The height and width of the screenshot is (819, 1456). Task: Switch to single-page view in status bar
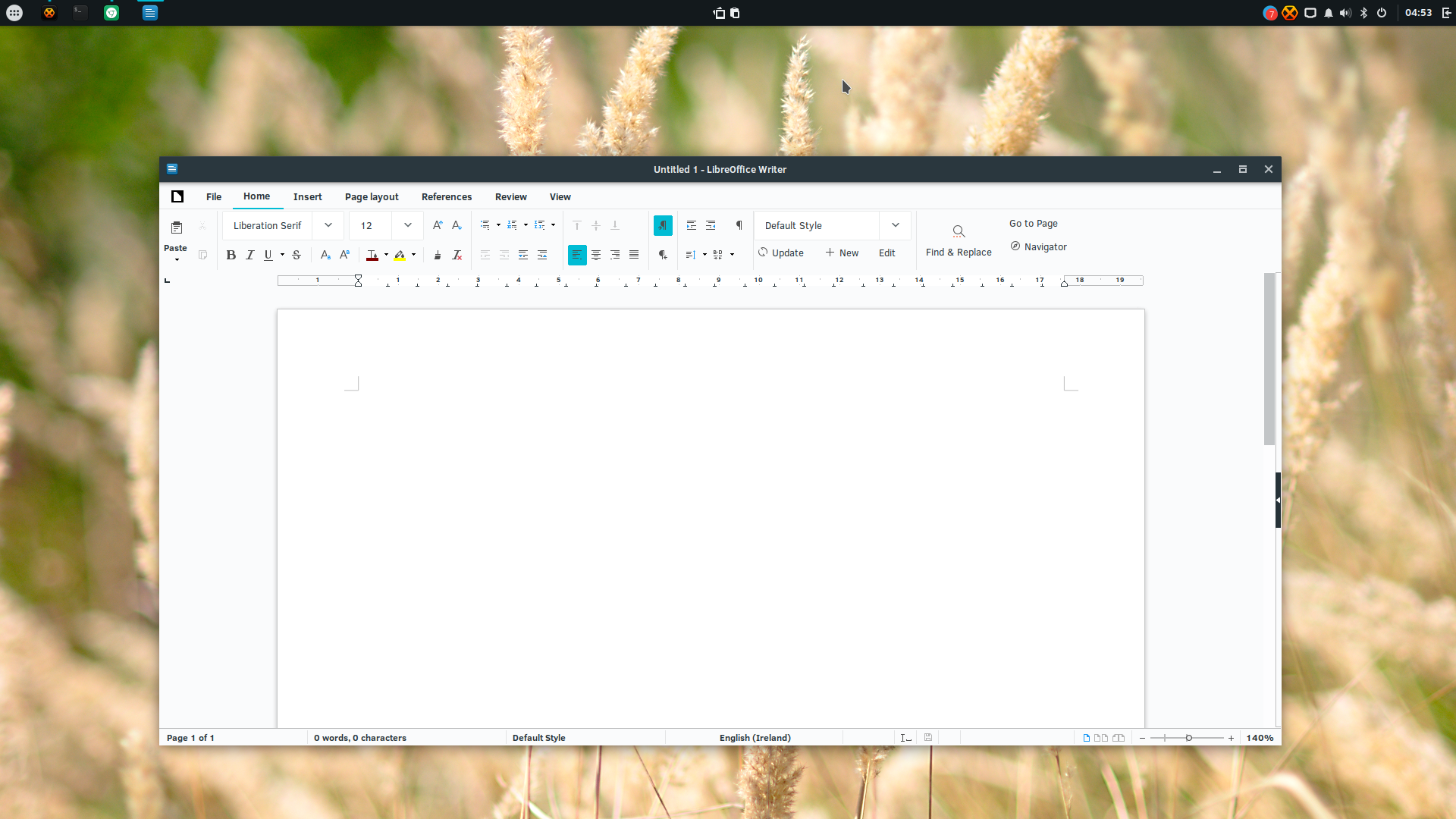point(1087,738)
